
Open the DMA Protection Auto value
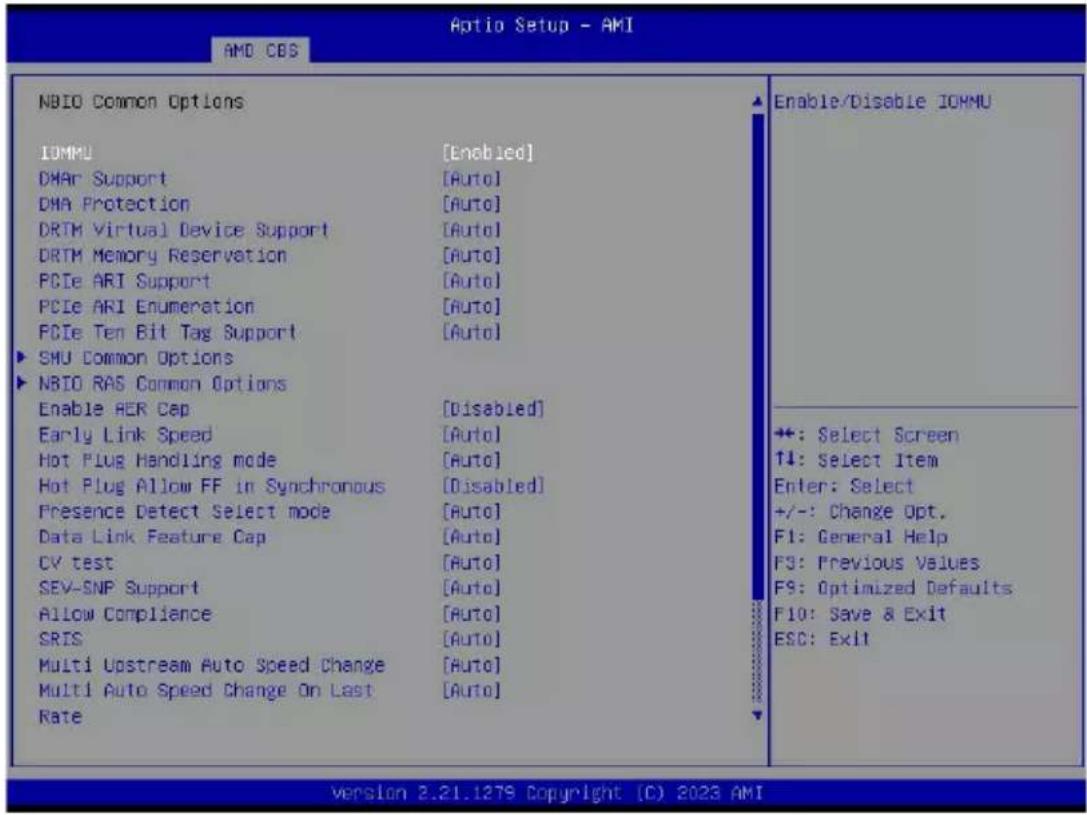pyautogui.click(x=471, y=204)
